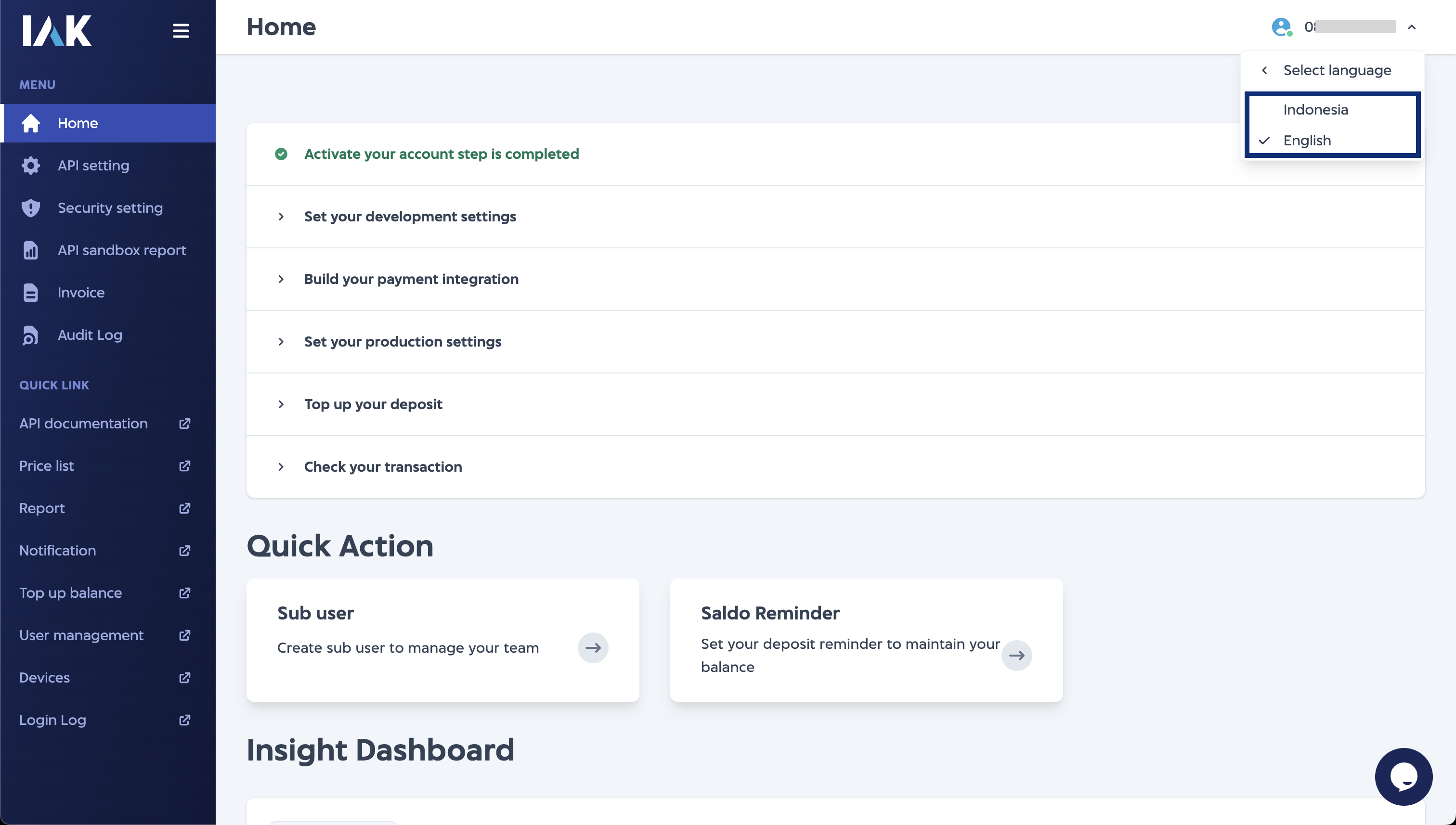Click the Saldo Reminder arrow button
This screenshot has height=825, width=1456.
point(1016,656)
